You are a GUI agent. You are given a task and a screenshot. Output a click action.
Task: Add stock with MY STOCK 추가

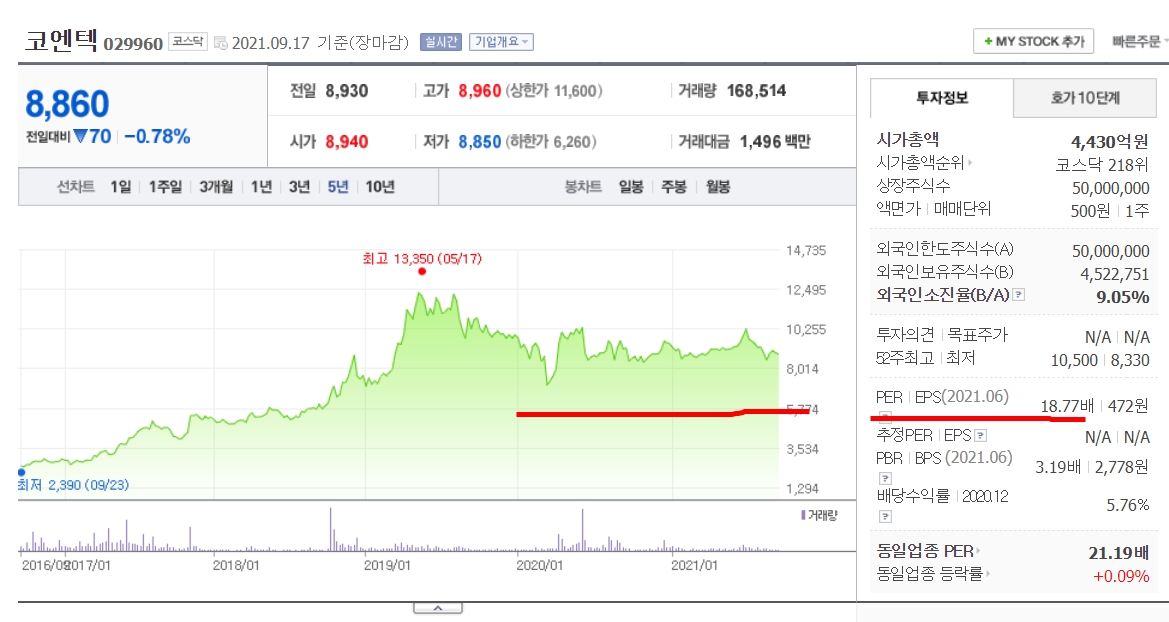[1033, 41]
